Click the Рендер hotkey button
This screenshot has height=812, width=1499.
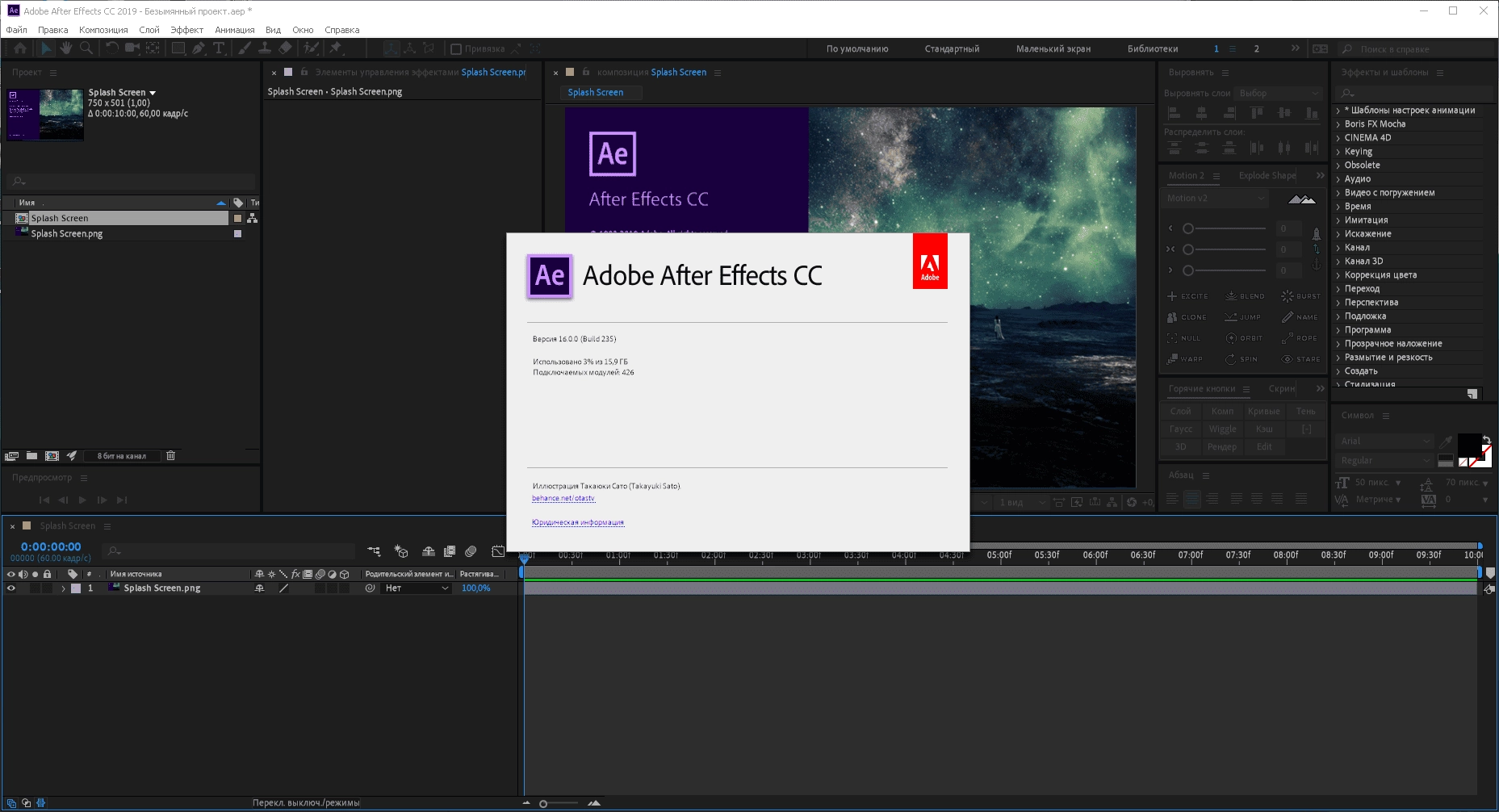(x=1222, y=447)
